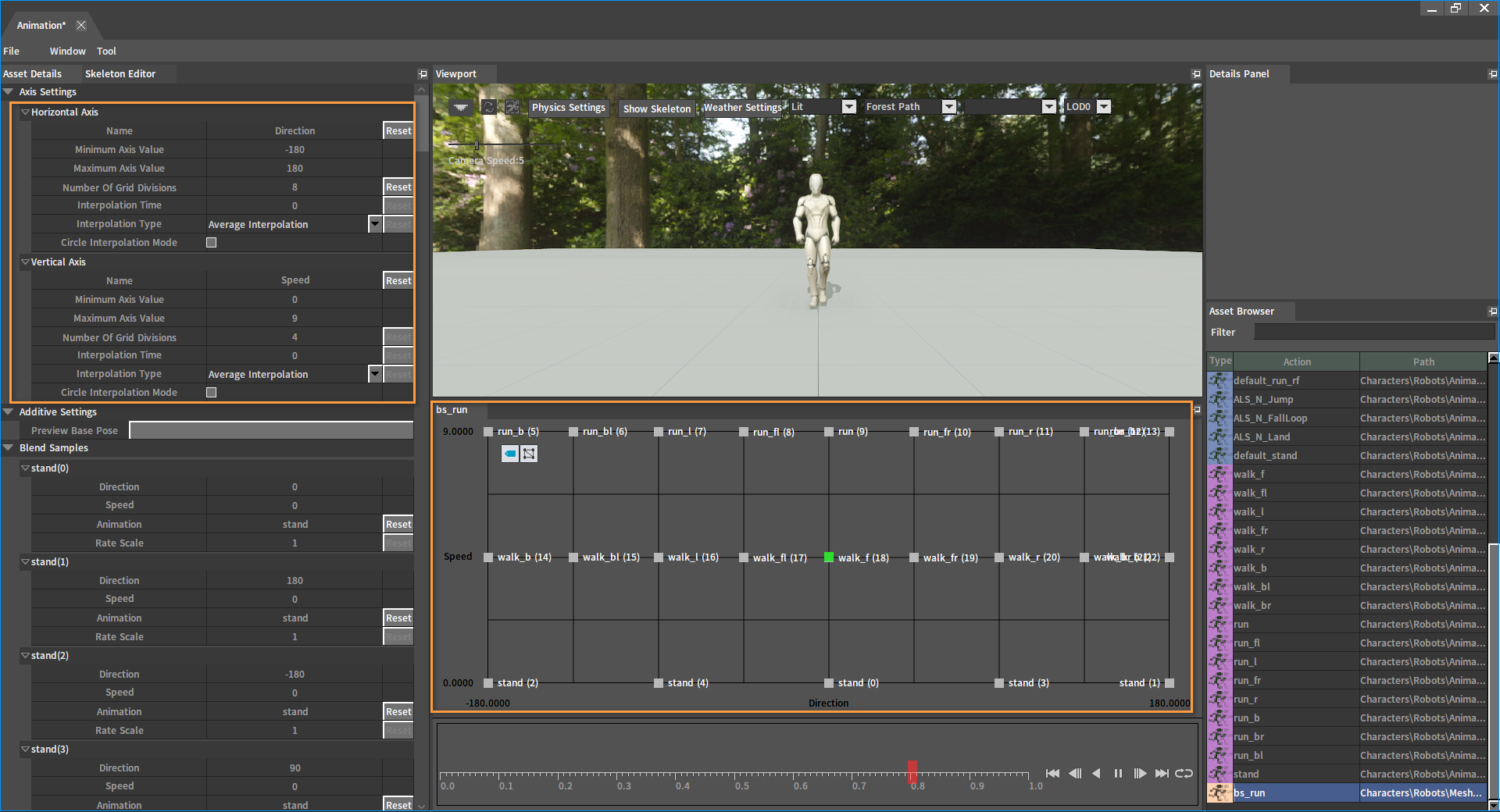This screenshot has height=812, width=1500.
Task: Reset the stand(0) Animation
Action: 398,524
